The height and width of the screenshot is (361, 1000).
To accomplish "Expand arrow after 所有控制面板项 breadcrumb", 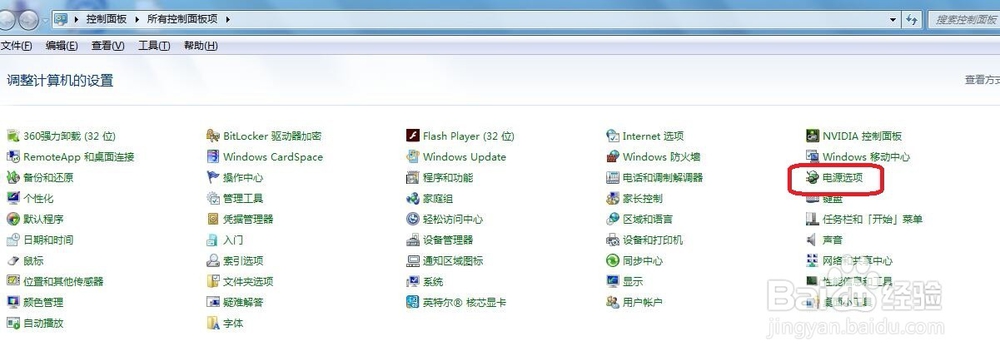I will (228, 20).
